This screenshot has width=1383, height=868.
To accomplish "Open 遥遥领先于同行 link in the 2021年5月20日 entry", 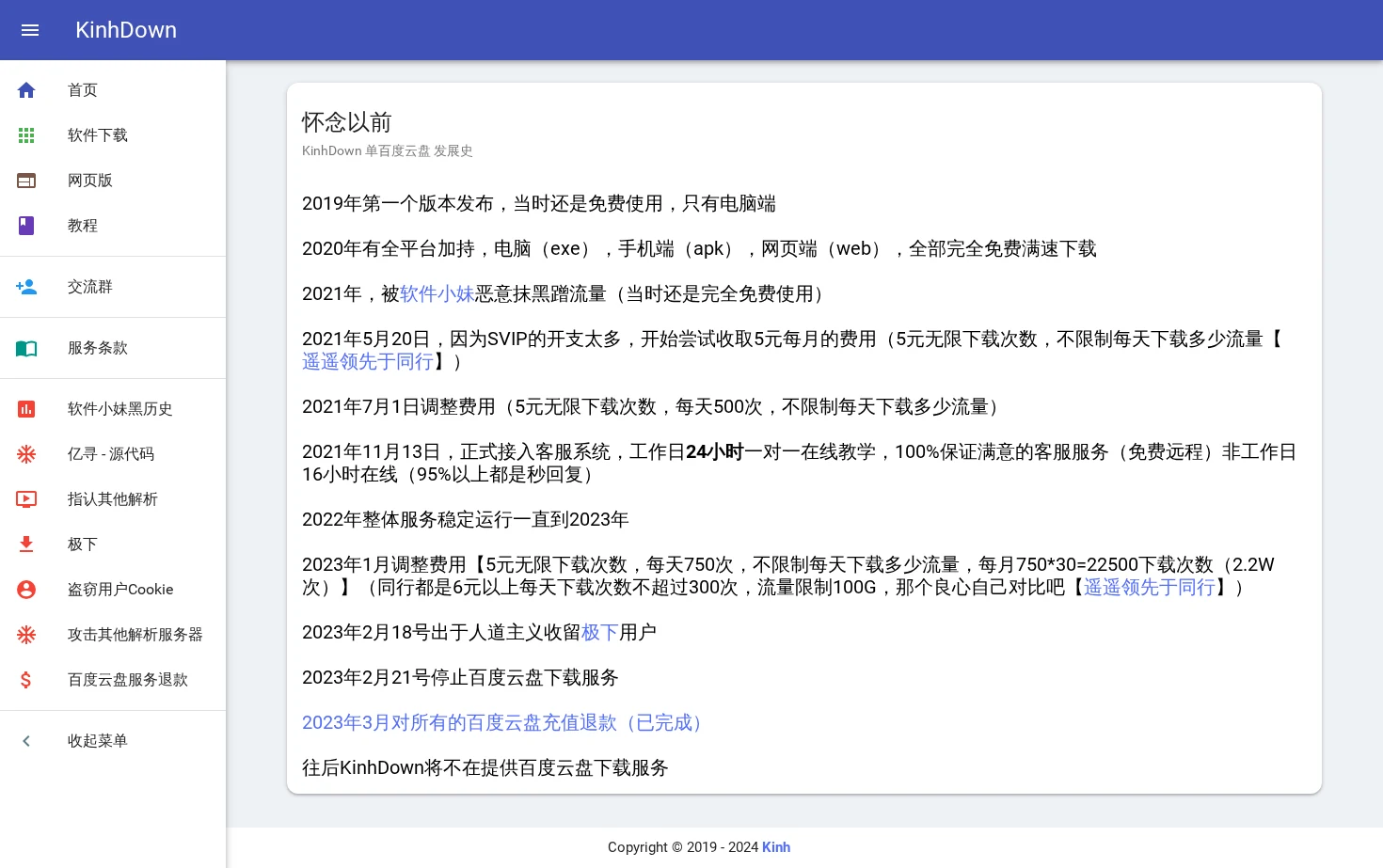I will click(368, 362).
